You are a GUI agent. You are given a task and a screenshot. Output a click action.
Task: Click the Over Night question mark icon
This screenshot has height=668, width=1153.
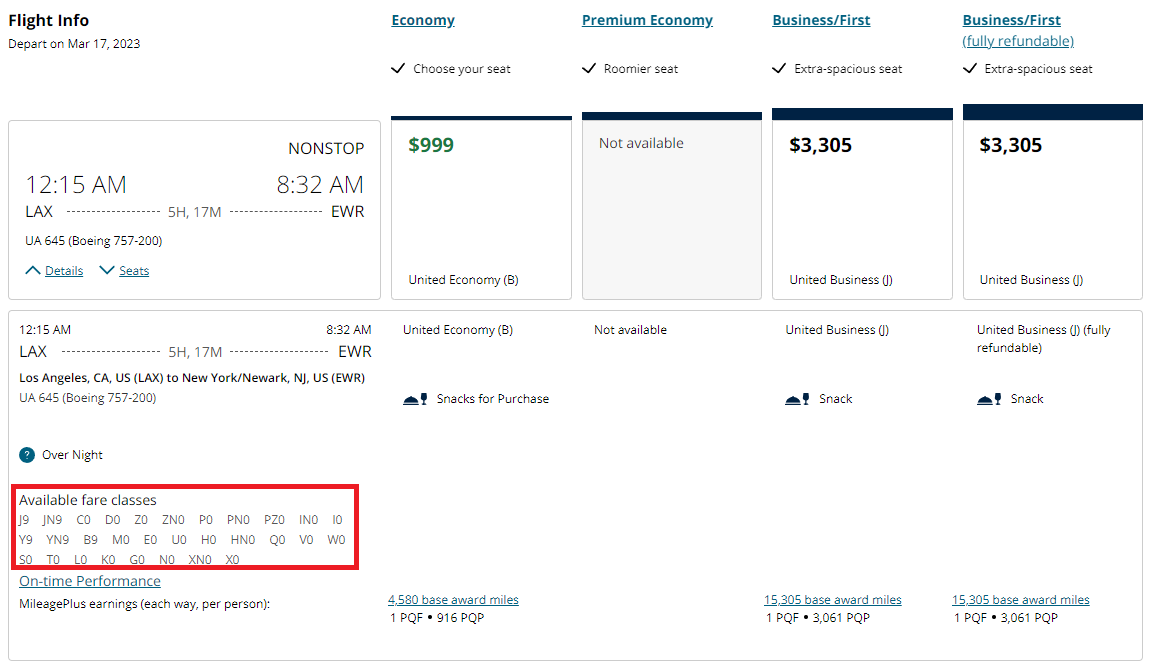(25, 454)
